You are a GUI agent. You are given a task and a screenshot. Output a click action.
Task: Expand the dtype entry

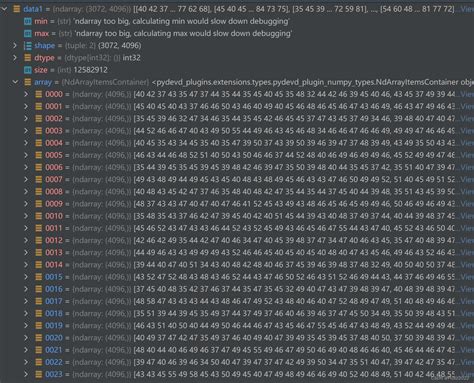[15, 58]
